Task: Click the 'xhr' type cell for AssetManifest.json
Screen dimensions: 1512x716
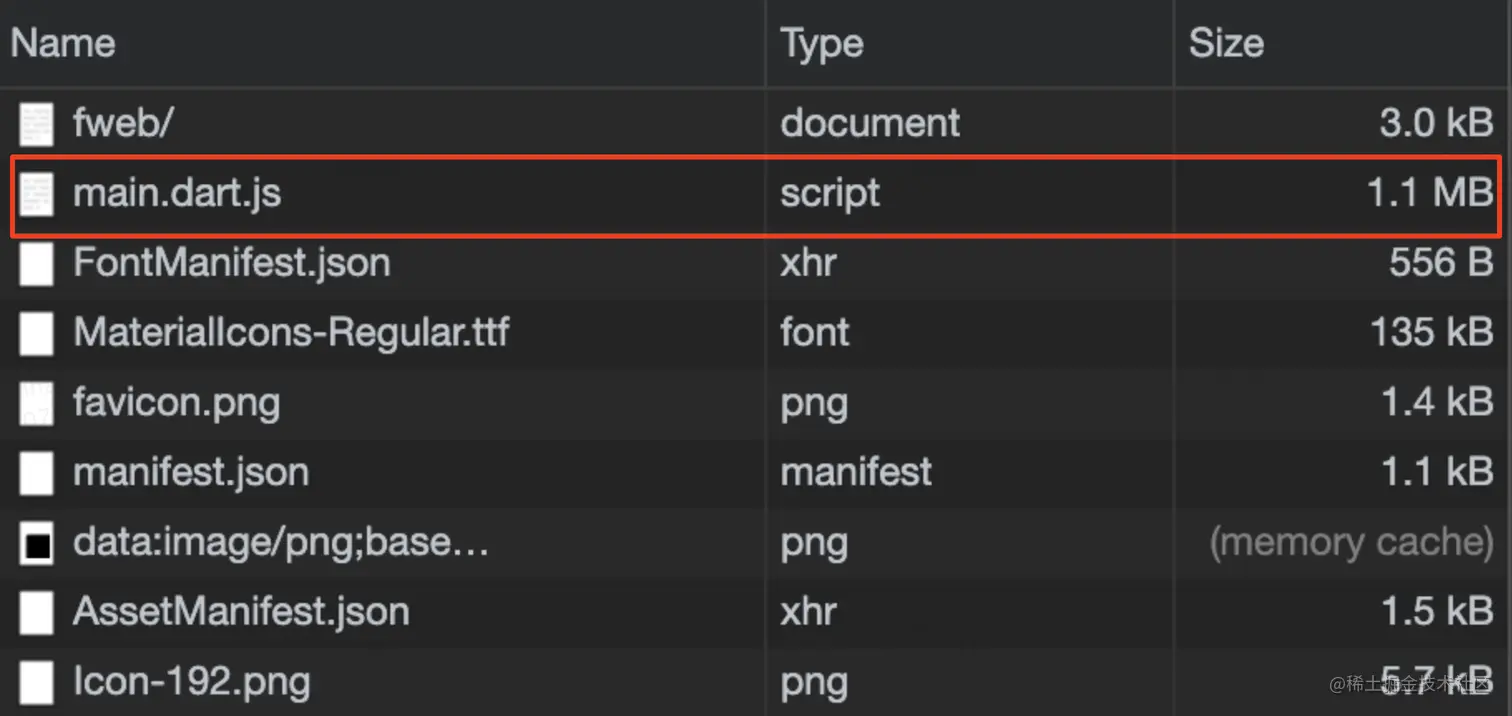Action: coord(808,612)
